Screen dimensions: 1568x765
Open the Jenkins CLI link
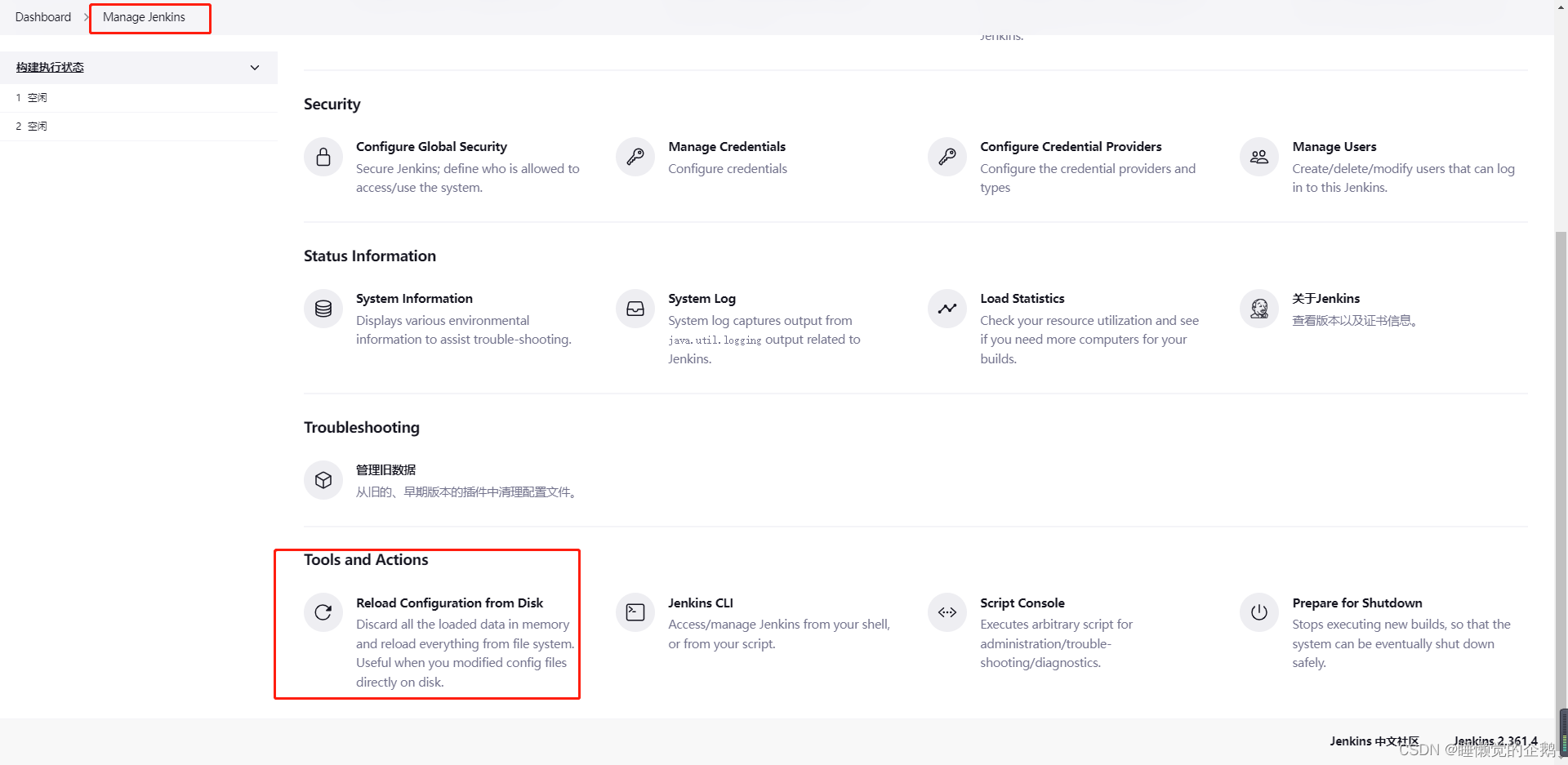coord(701,603)
